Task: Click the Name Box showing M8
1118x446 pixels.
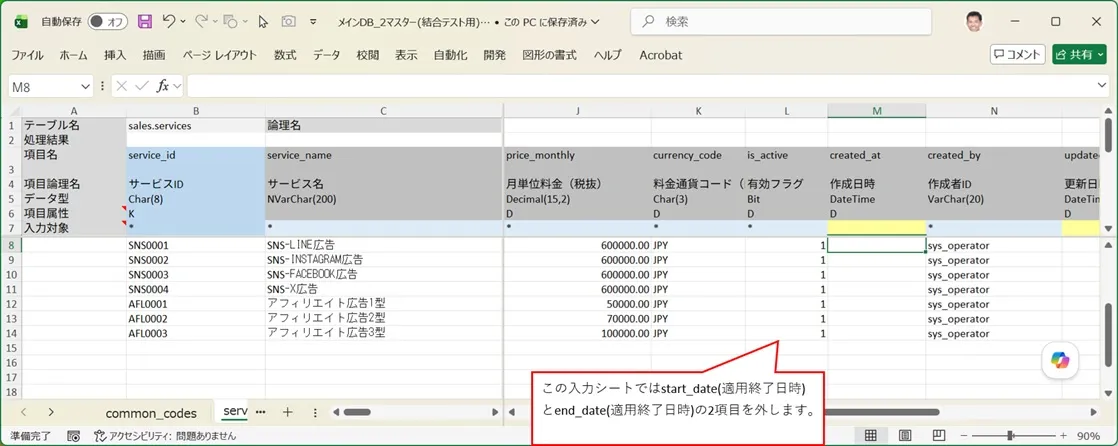Action: click(x=43, y=86)
